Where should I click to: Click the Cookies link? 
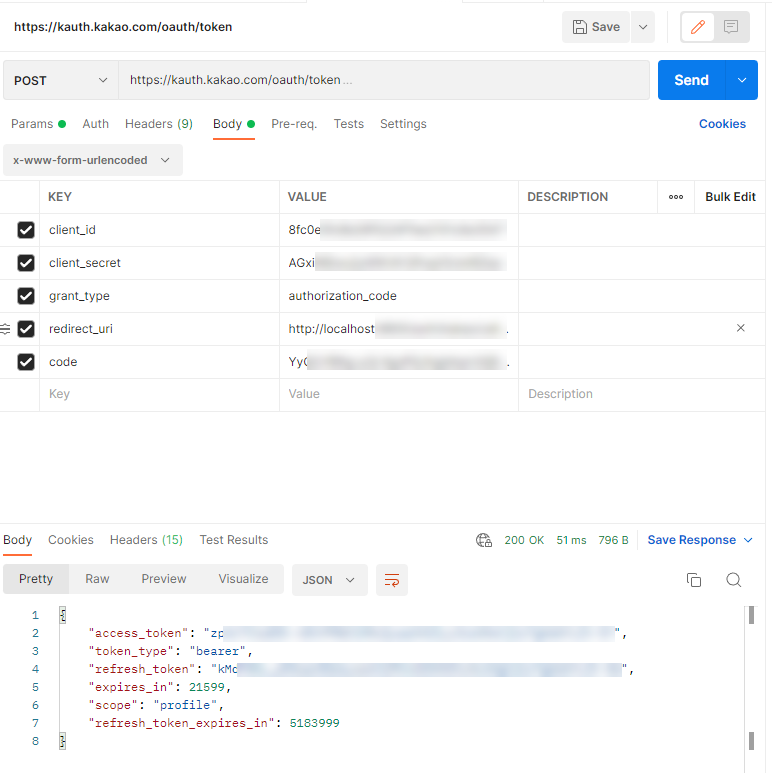coord(722,124)
